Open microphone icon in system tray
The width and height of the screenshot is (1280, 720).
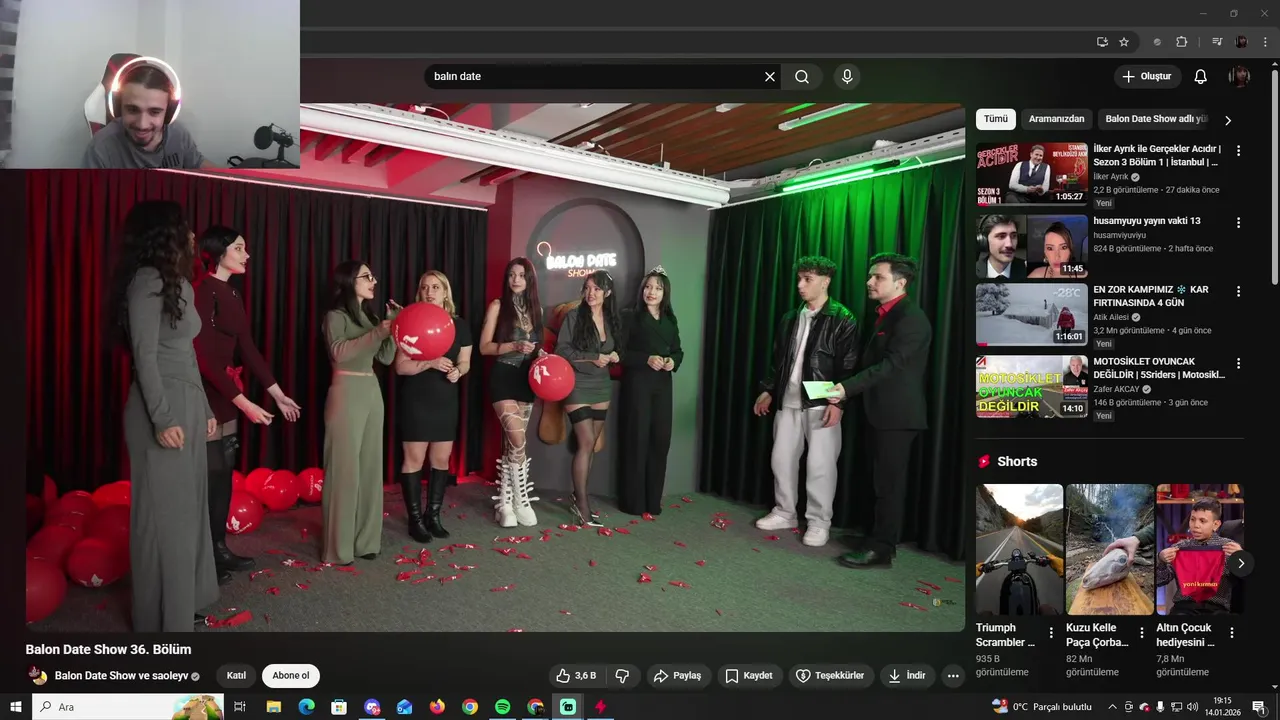[1160, 707]
